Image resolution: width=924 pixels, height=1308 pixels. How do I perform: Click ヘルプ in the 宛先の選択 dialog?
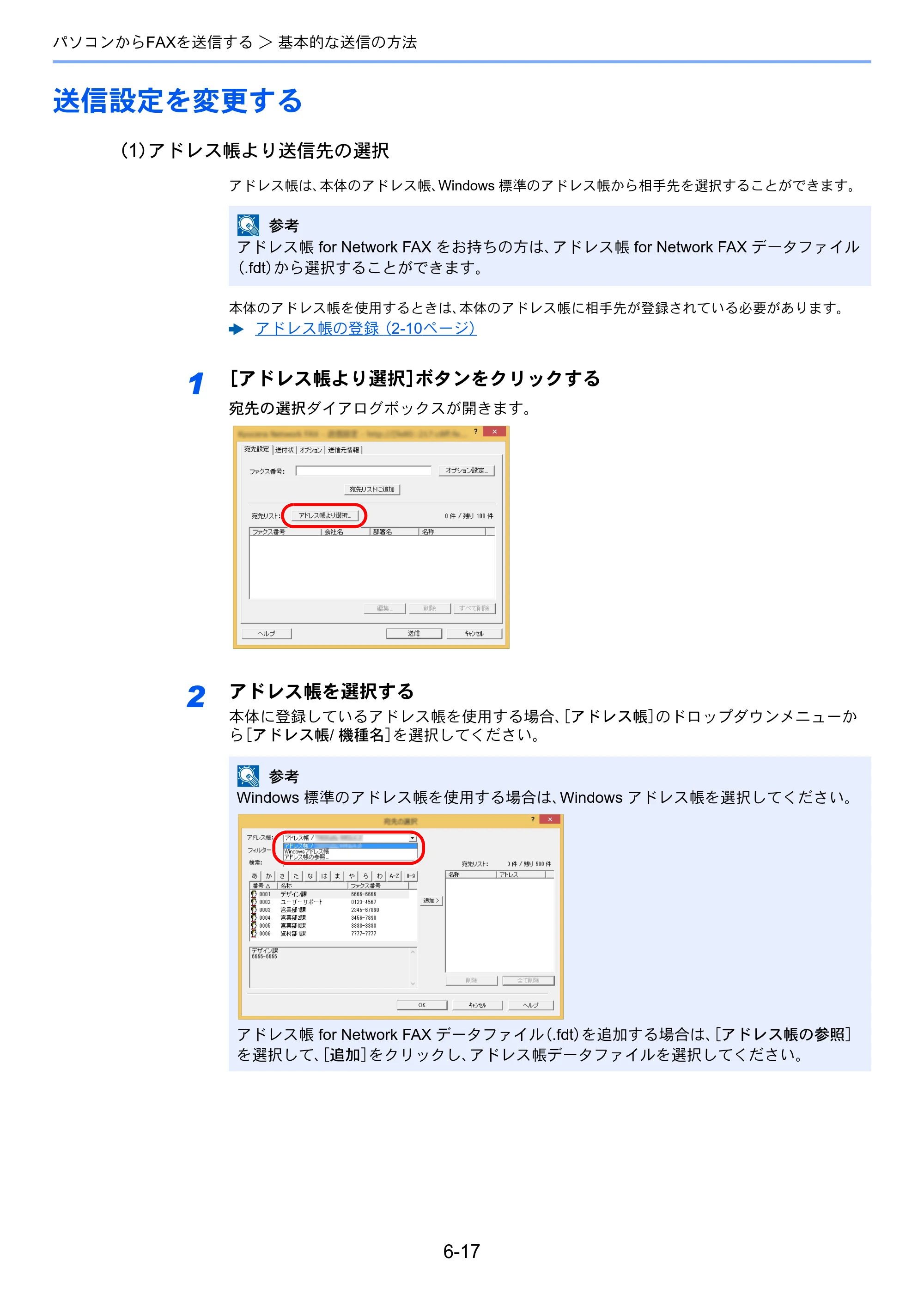(x=530, y=1006)
